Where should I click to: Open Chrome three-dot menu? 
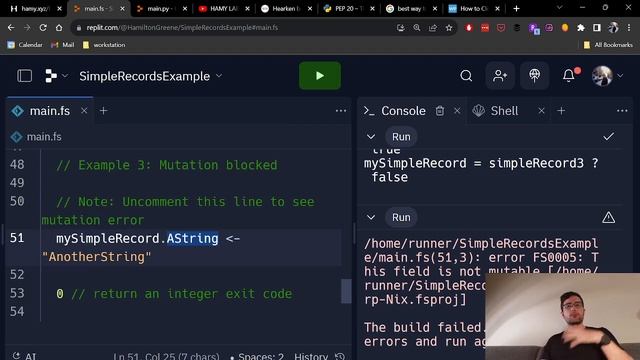click(629, 28)
